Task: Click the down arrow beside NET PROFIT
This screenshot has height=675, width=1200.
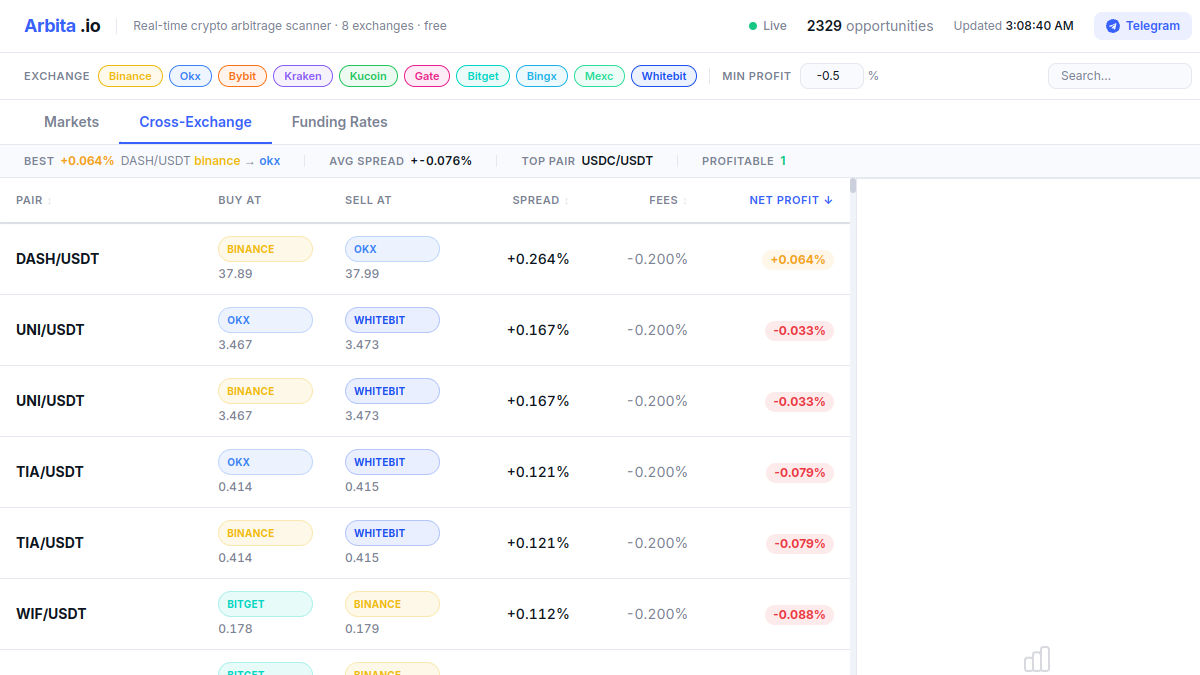Action: tap(828, 200)
